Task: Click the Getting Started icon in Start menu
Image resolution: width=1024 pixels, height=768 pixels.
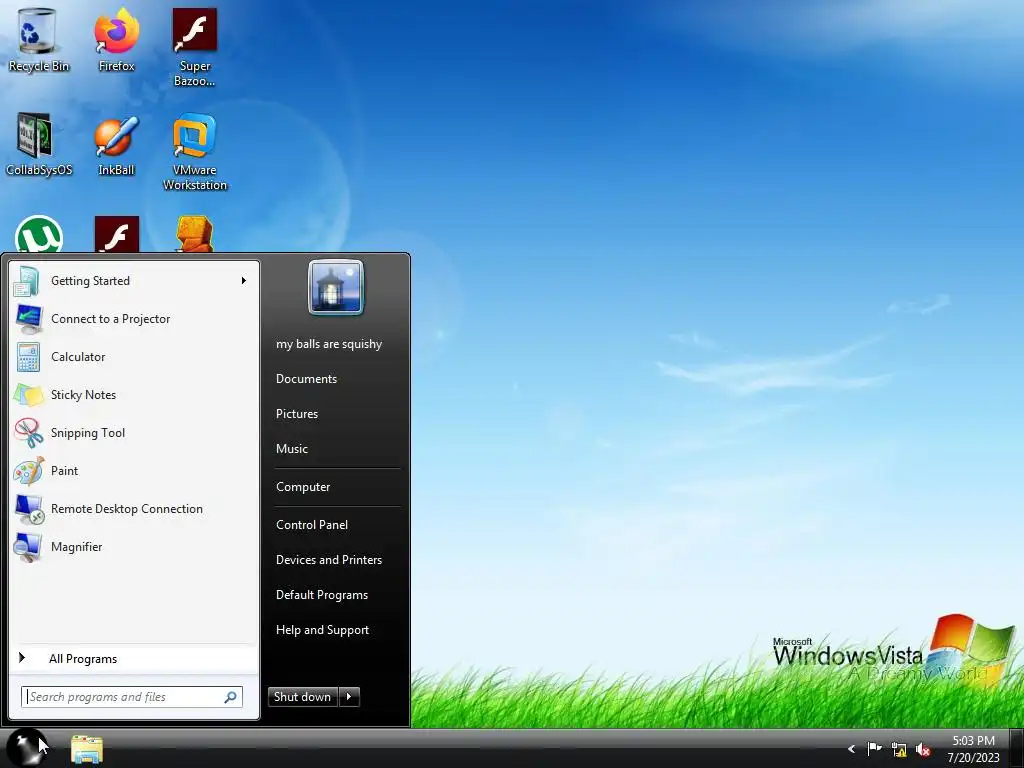Action: [27, 281]
